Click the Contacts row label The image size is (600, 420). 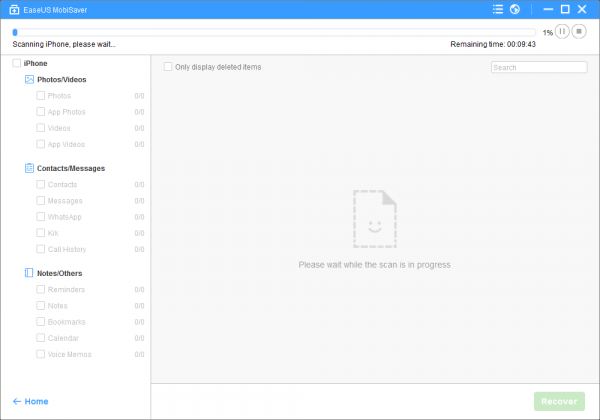62,184
